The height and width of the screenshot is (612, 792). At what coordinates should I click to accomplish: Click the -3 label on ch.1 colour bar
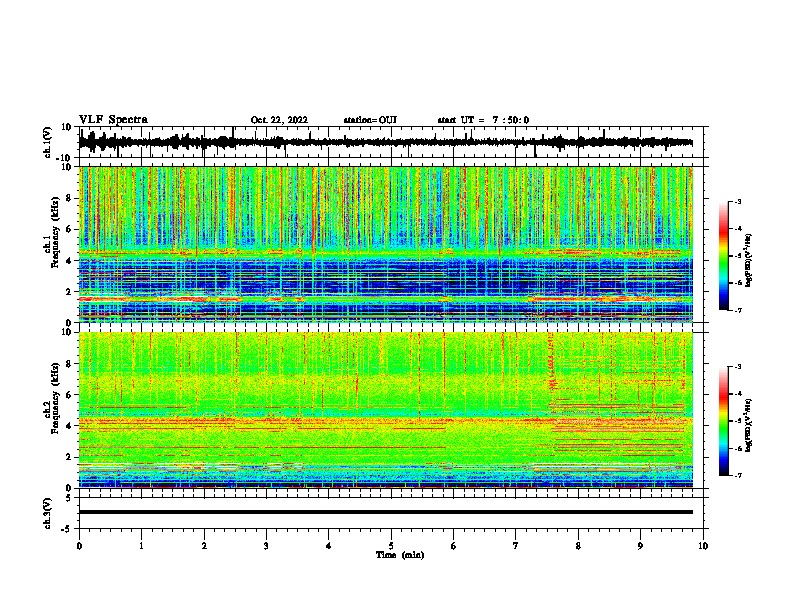738,201
